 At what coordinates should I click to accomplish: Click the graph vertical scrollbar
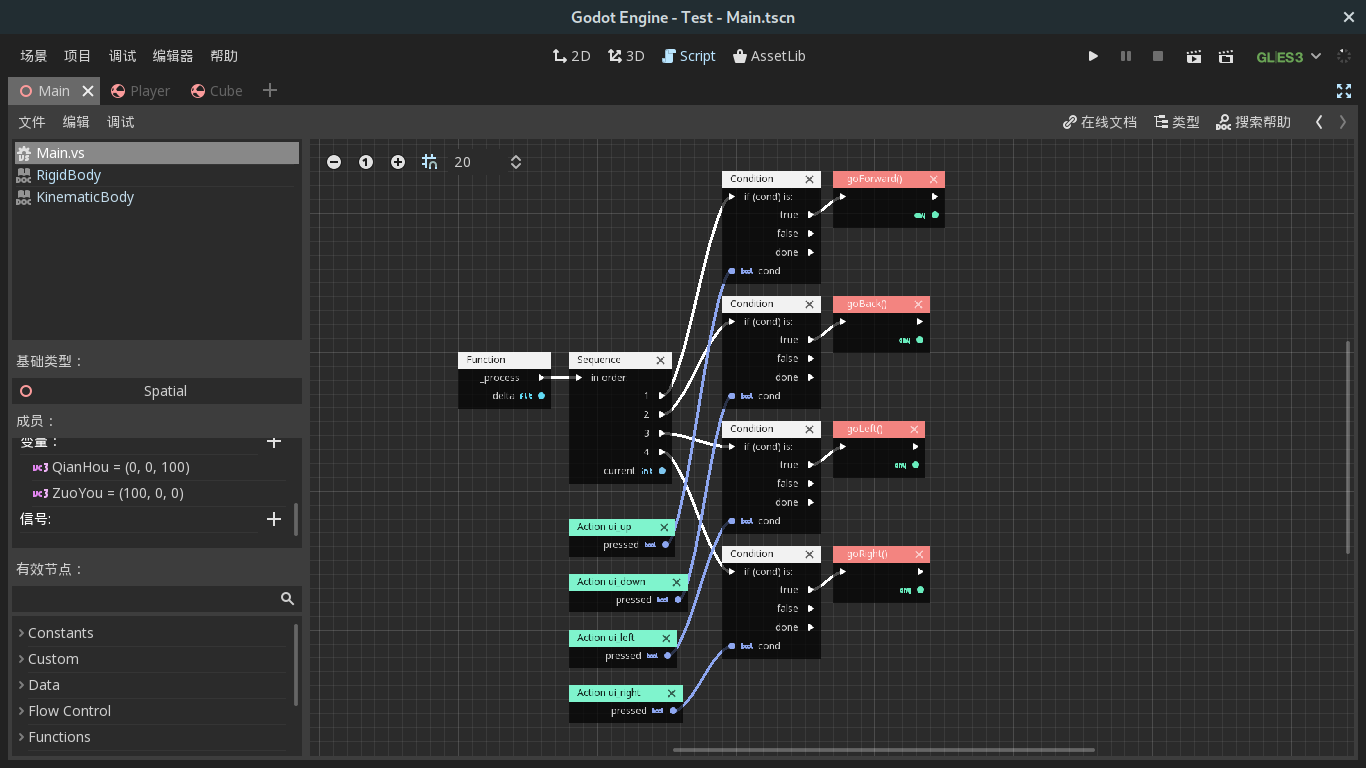click(x=1348, y=448)
